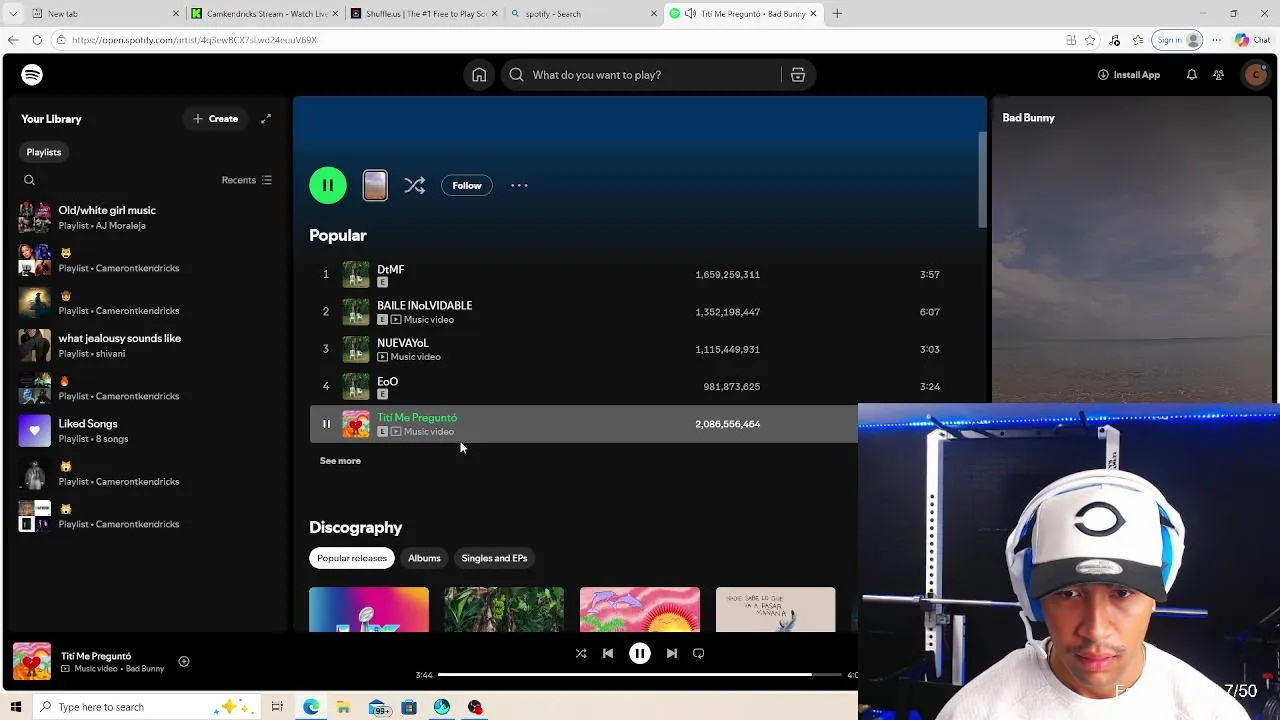Switch to the Shuffle.us browser tab
The height and width of the screenshot is (720, 1280).
[424, 14]
